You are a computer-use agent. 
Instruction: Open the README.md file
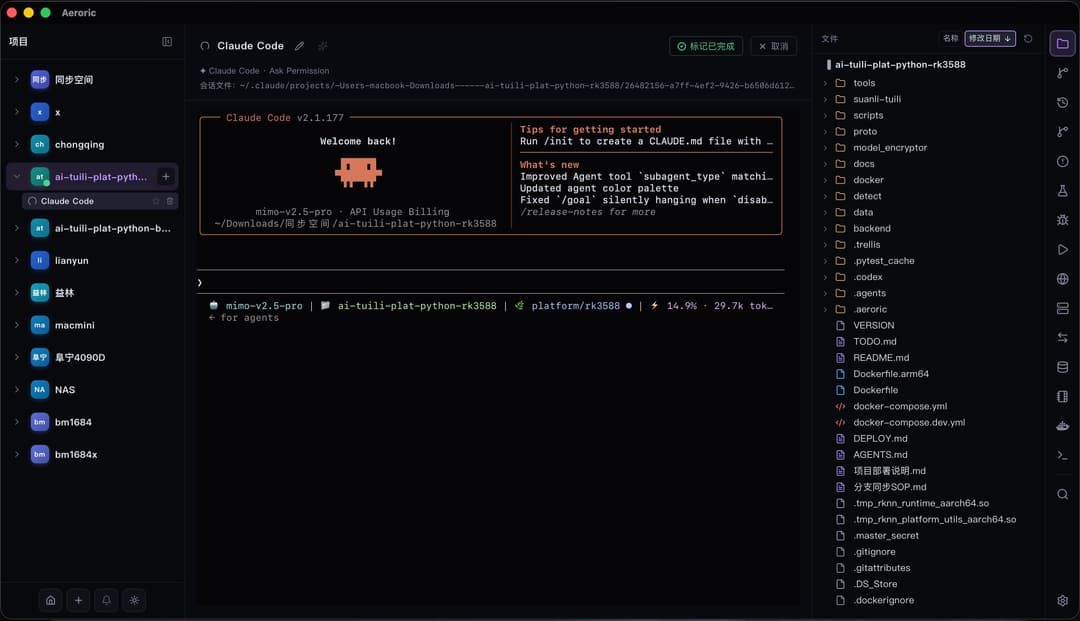pos(880,357)
